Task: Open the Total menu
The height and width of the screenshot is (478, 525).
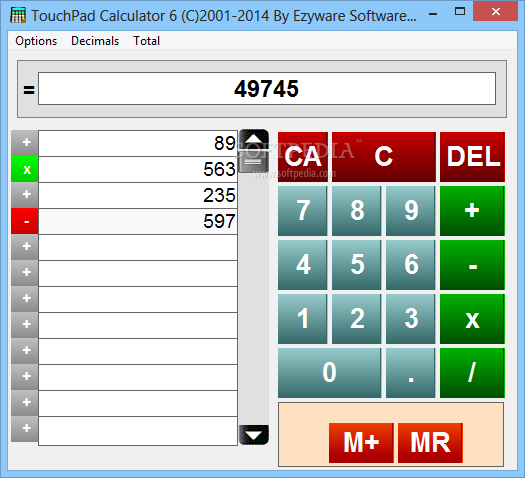Action: (146, 41)
